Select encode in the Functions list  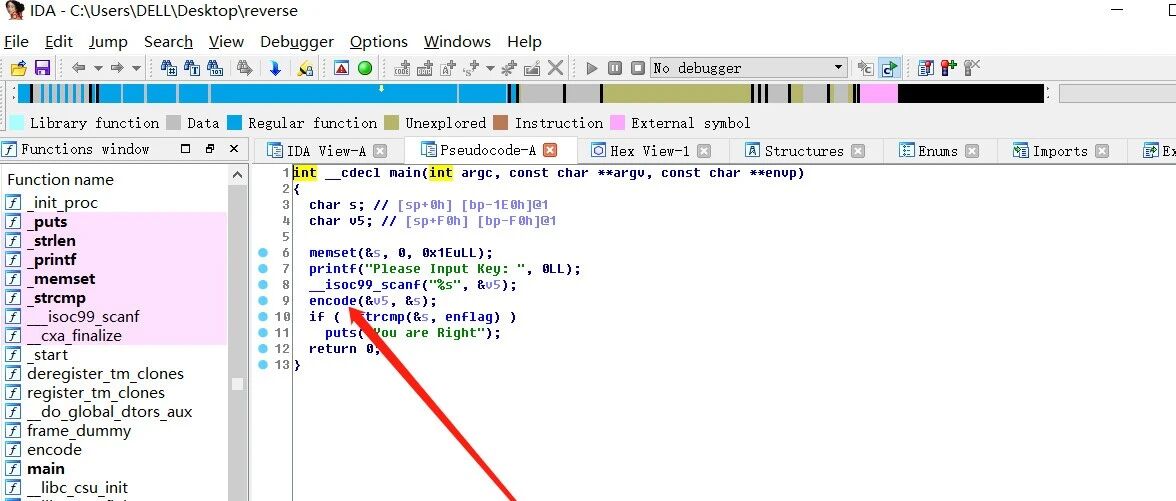point(54,450)
